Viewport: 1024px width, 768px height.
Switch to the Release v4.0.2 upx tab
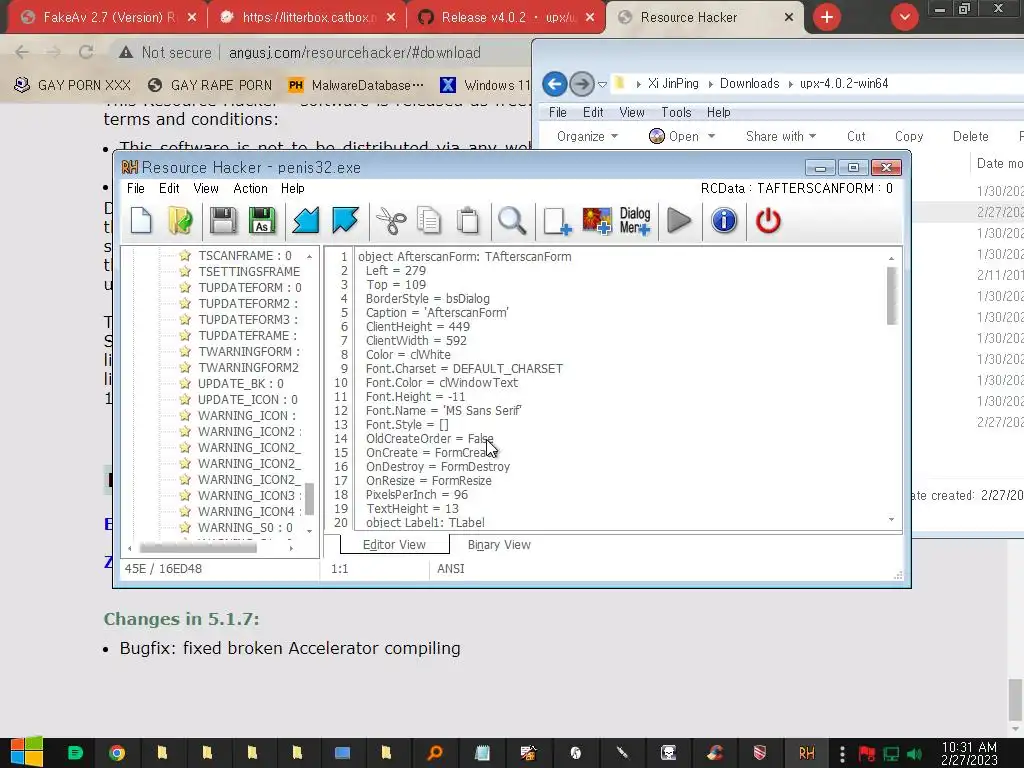pyautogui.click(x=507, y=18)
